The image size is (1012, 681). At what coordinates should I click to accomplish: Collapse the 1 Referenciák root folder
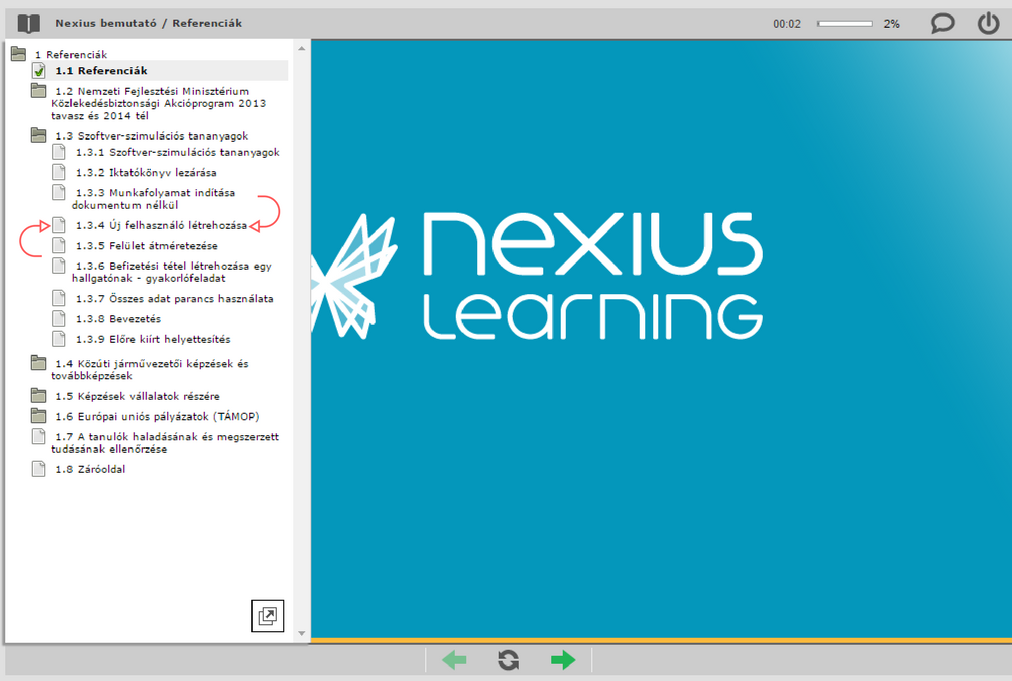click(18, 54)
